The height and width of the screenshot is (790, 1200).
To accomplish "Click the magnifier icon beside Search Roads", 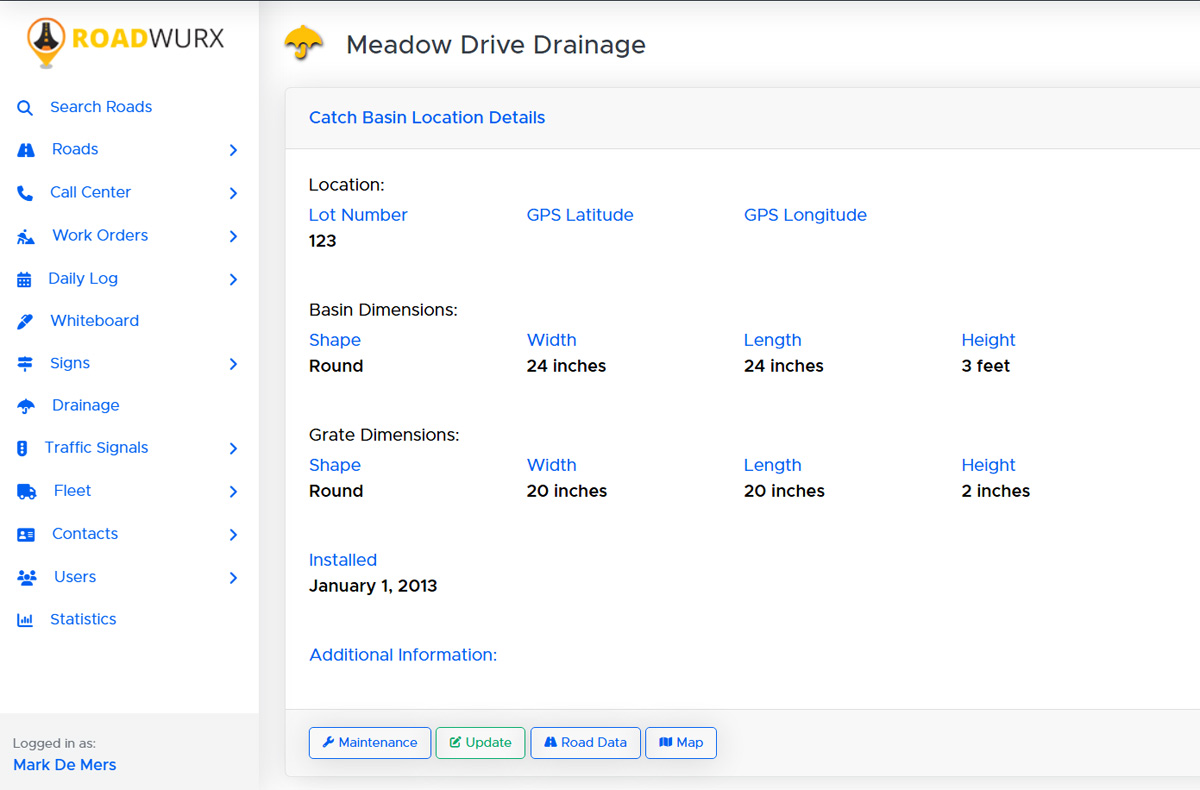I will [x=25, y=108].
